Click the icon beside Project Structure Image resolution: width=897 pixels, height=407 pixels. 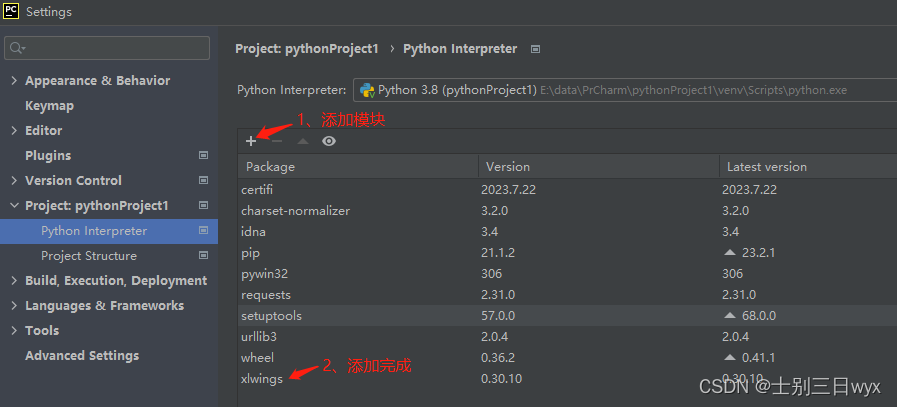tap(203, 255)
